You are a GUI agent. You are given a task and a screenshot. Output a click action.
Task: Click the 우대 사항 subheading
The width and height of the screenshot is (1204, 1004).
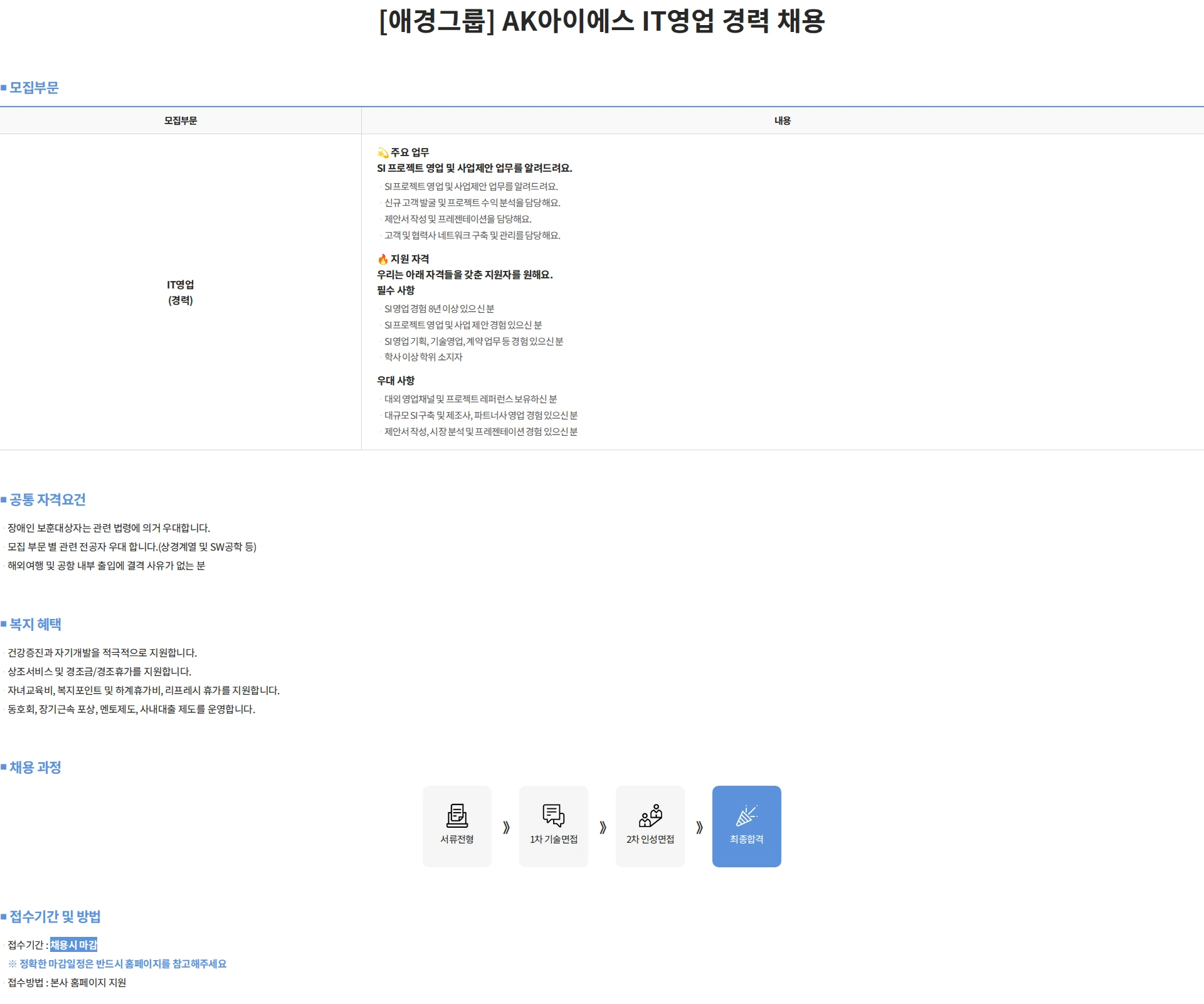(x=396, y=381)
